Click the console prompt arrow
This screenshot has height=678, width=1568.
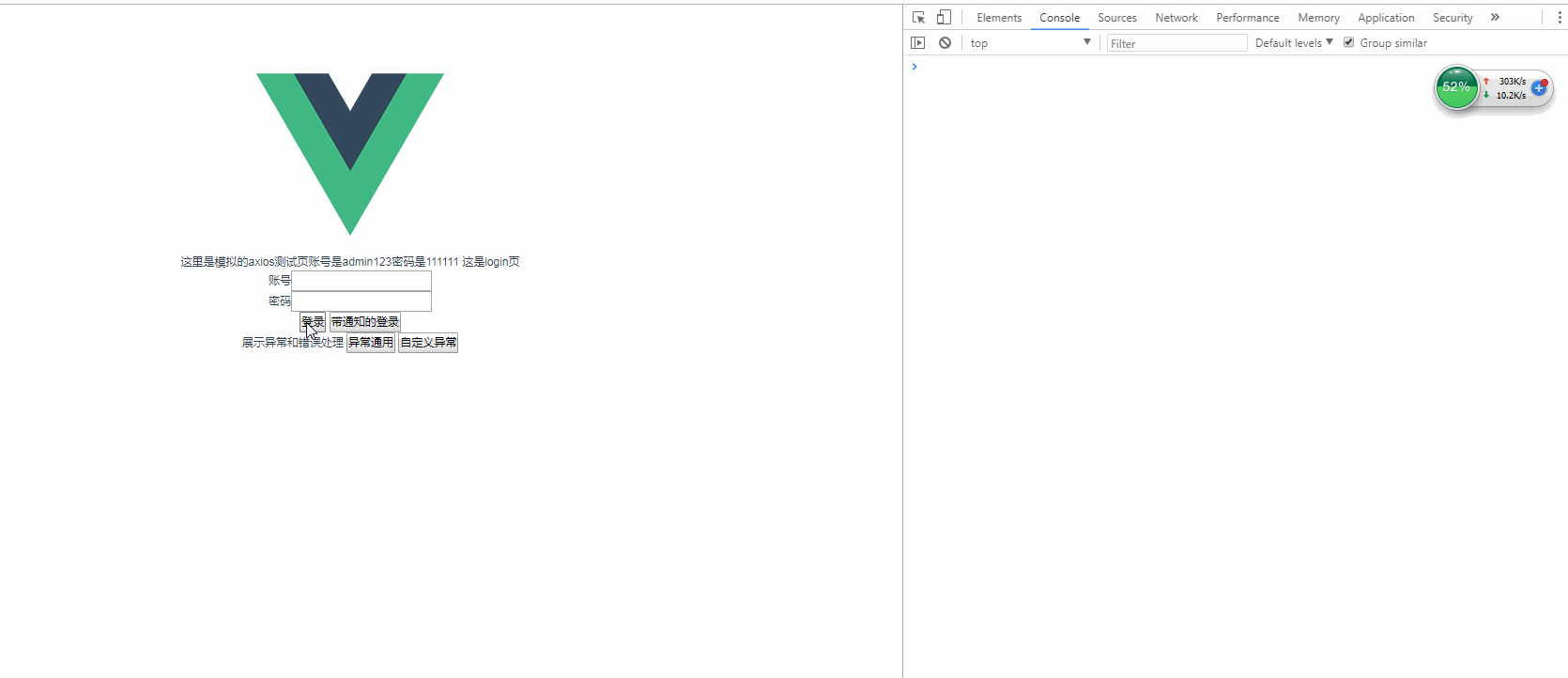pyautogui.click(x=915, y=67)
